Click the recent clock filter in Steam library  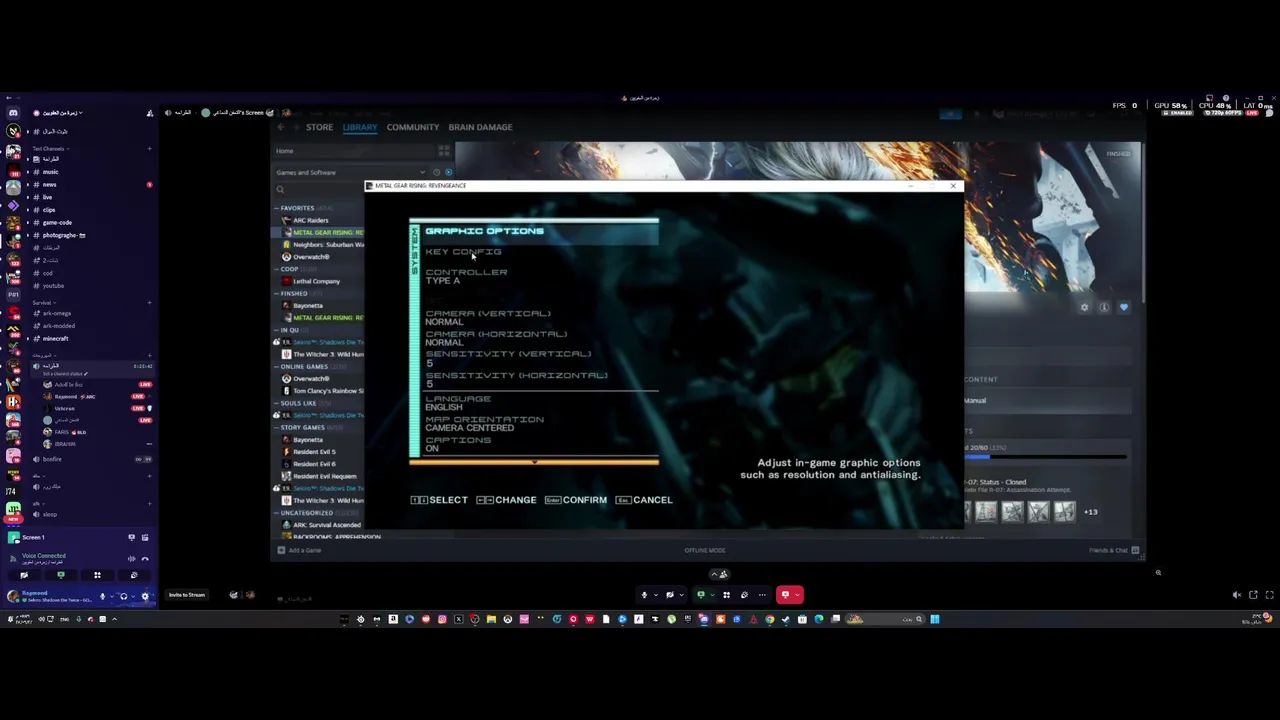436,172
